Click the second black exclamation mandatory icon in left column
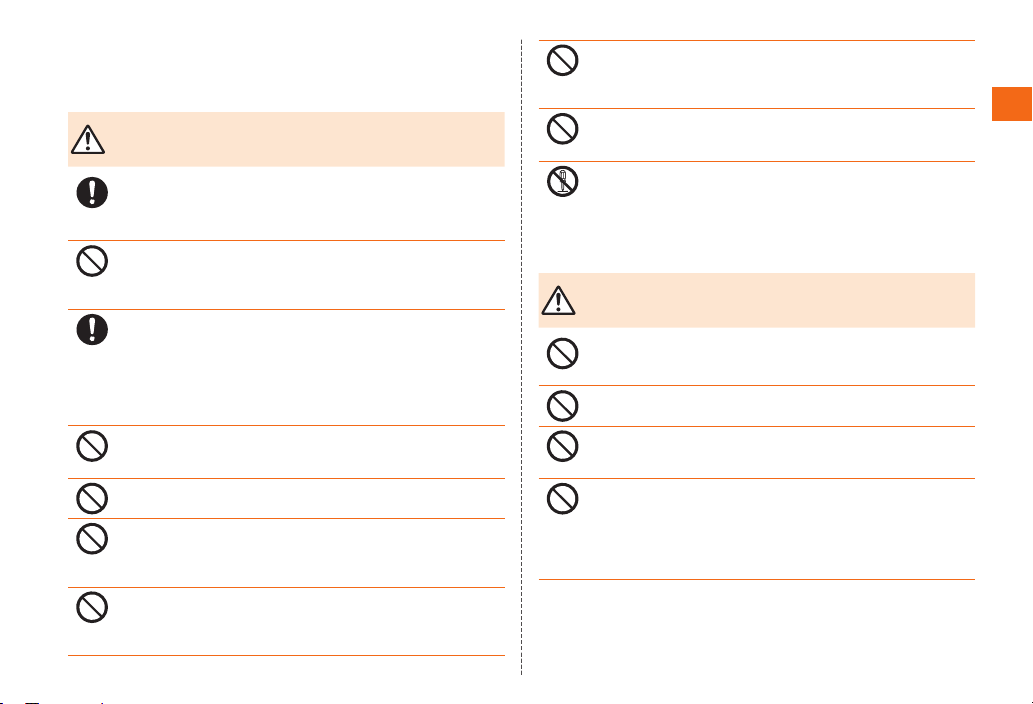Screen dimensions: 1033x704 (92, 329)
